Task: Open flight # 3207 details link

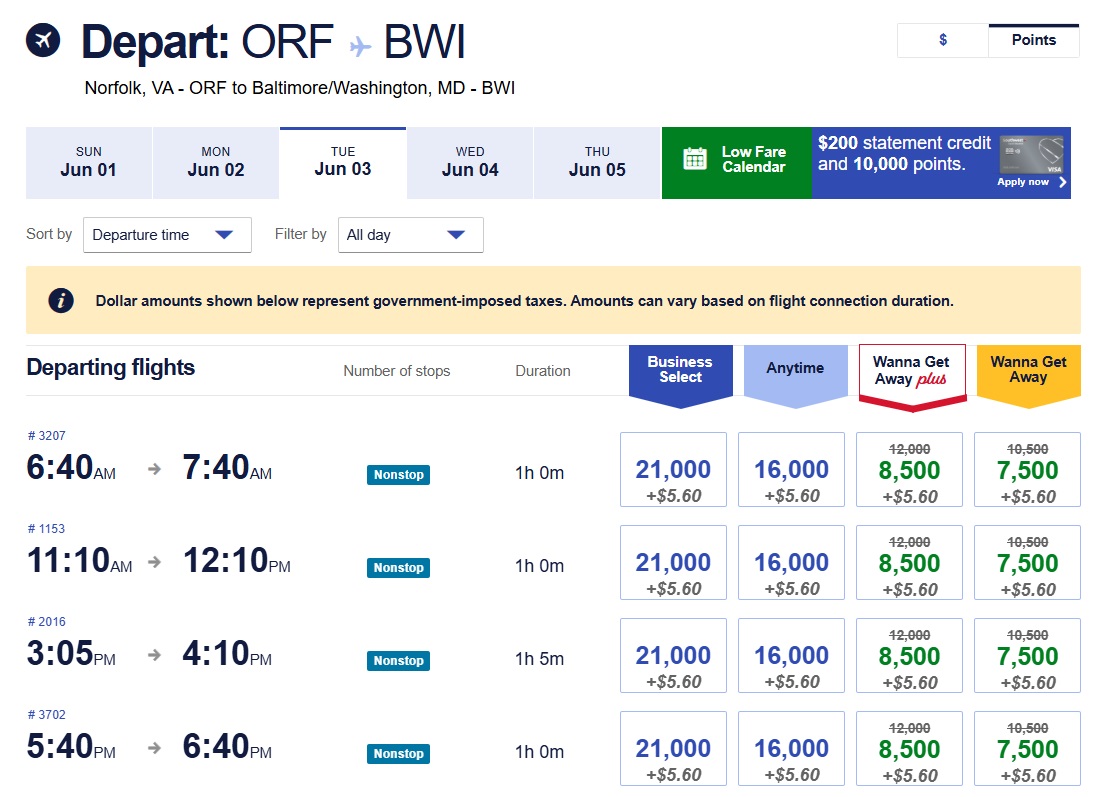Action: (x=47, y=436)
